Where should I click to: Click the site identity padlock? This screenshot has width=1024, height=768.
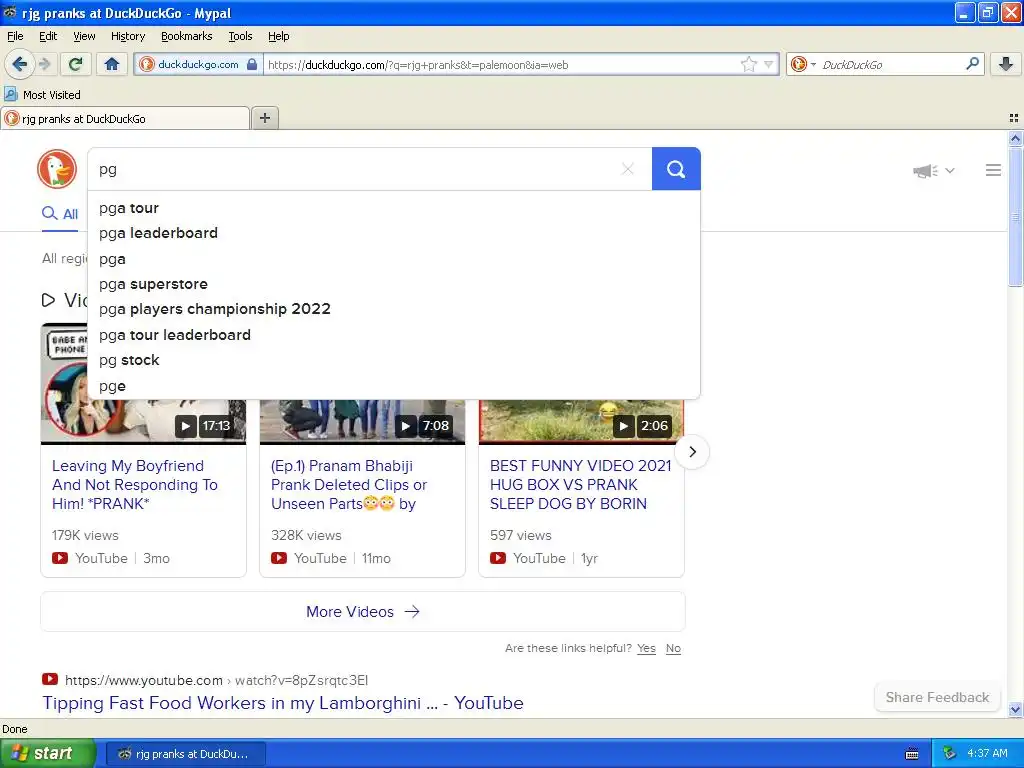coord(252,64)
